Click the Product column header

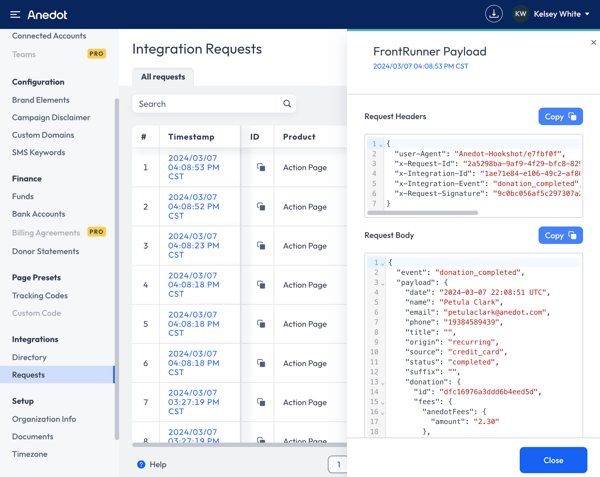pos(299,137)
